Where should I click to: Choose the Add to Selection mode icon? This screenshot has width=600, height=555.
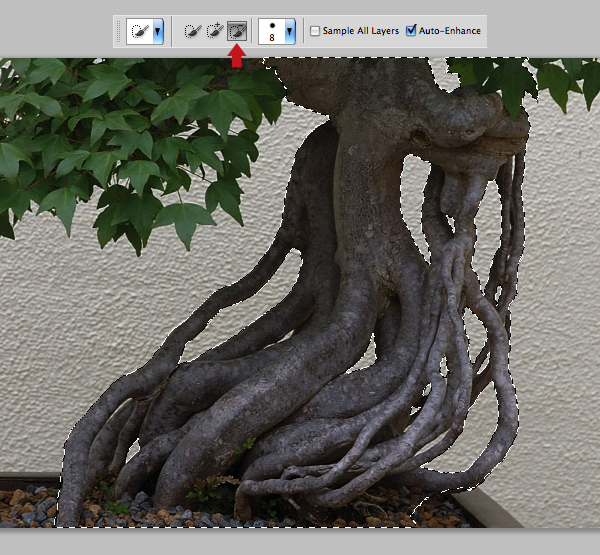coord(214,31)
